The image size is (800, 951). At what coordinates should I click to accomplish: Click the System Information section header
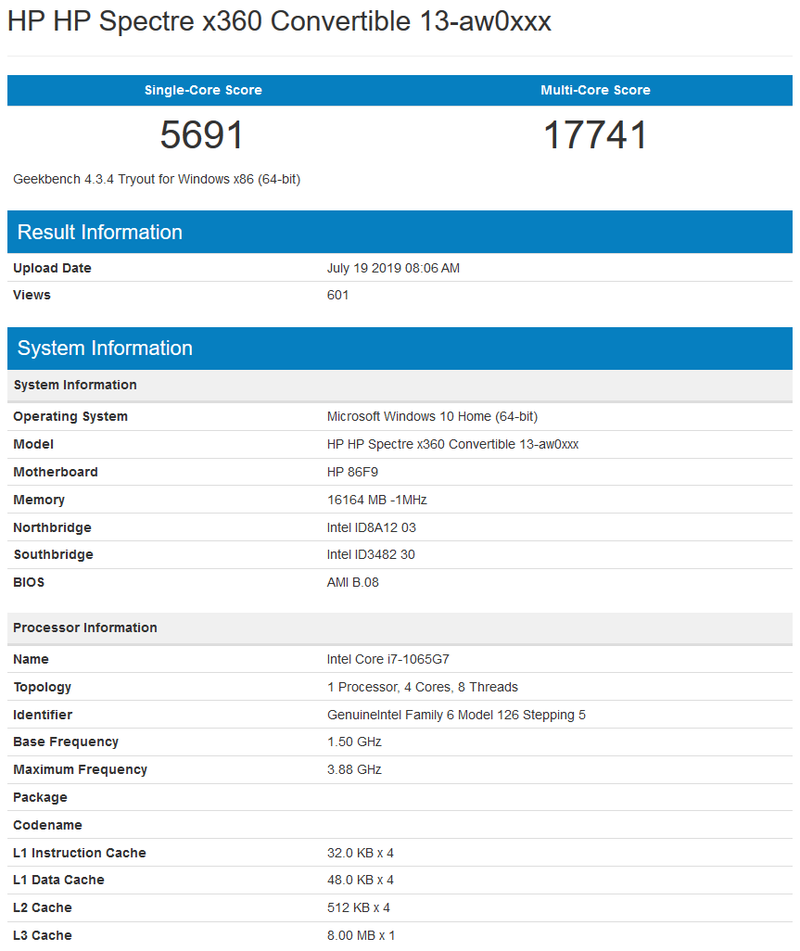[98, 348]
